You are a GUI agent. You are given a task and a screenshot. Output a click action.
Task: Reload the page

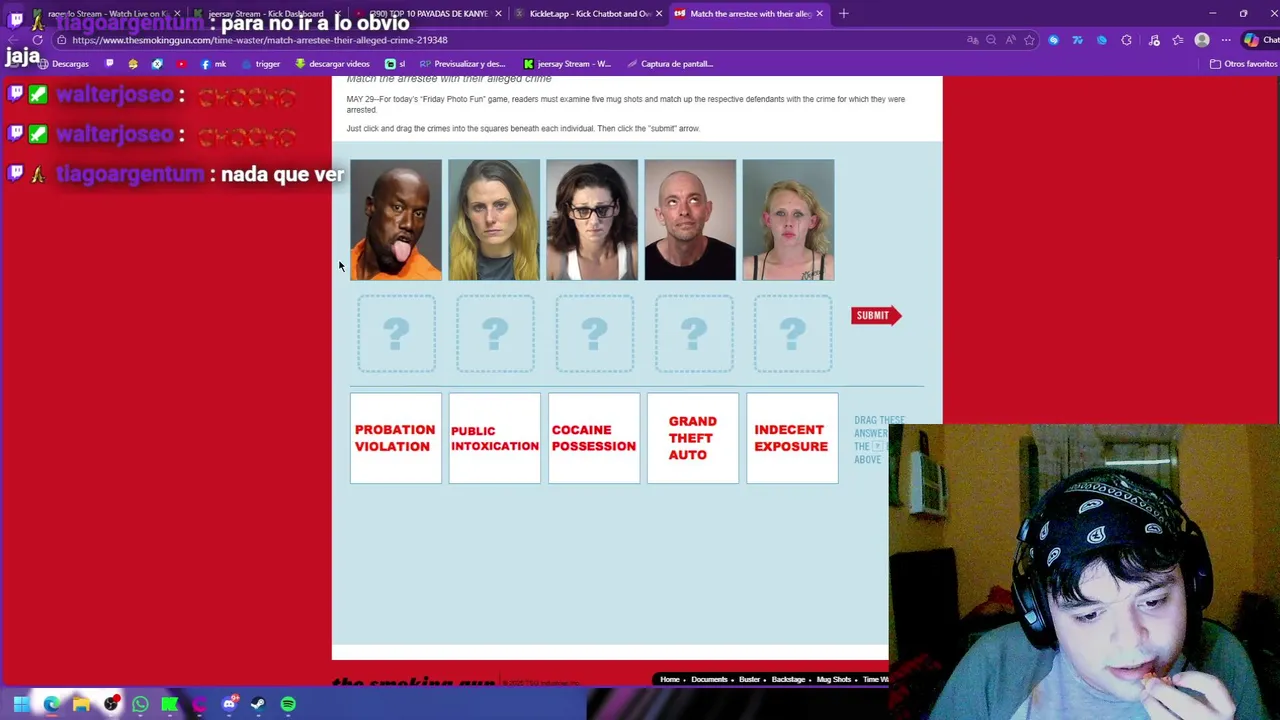point(37,40)
